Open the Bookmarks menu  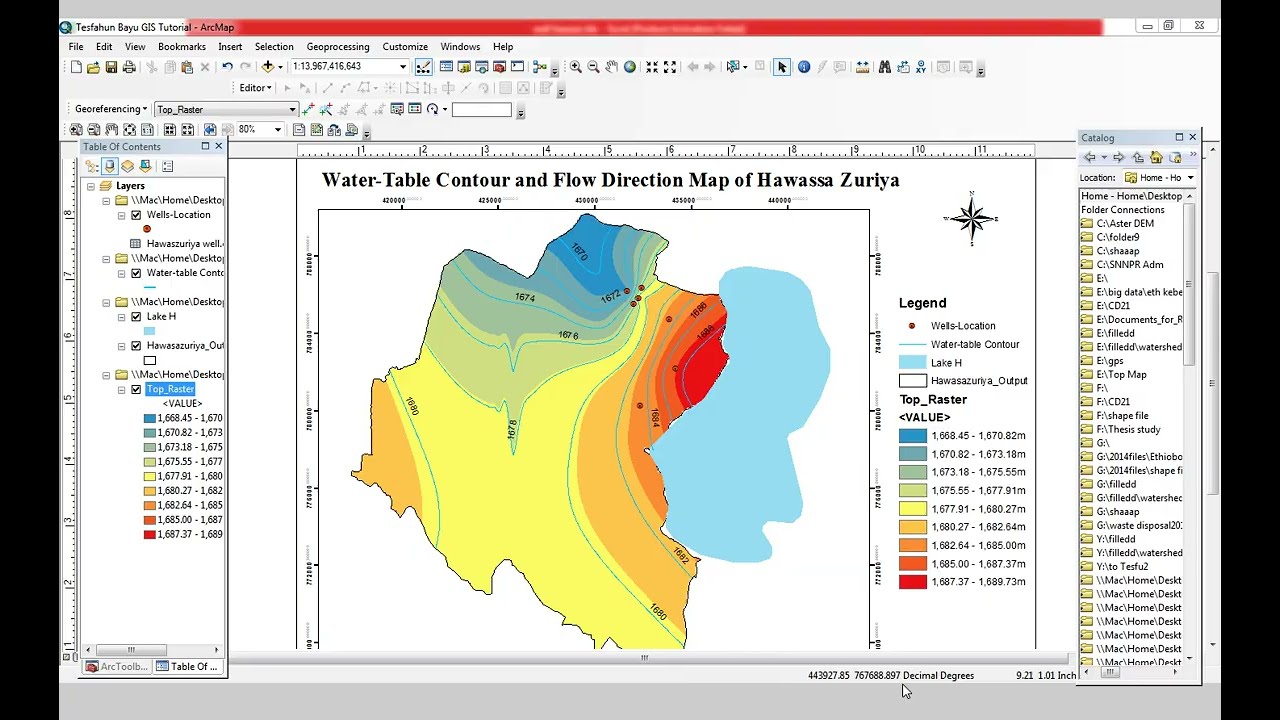[x=182, y=47]
